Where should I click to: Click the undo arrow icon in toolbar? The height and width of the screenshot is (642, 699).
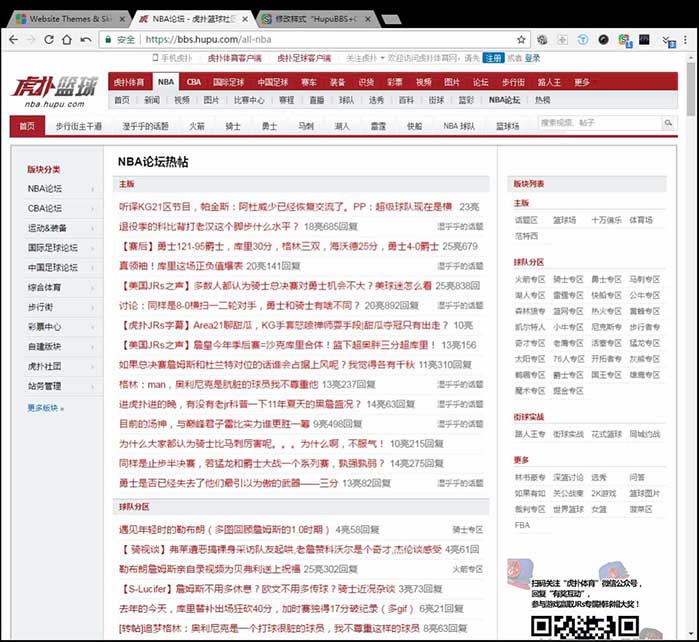[x=86, y=40]
